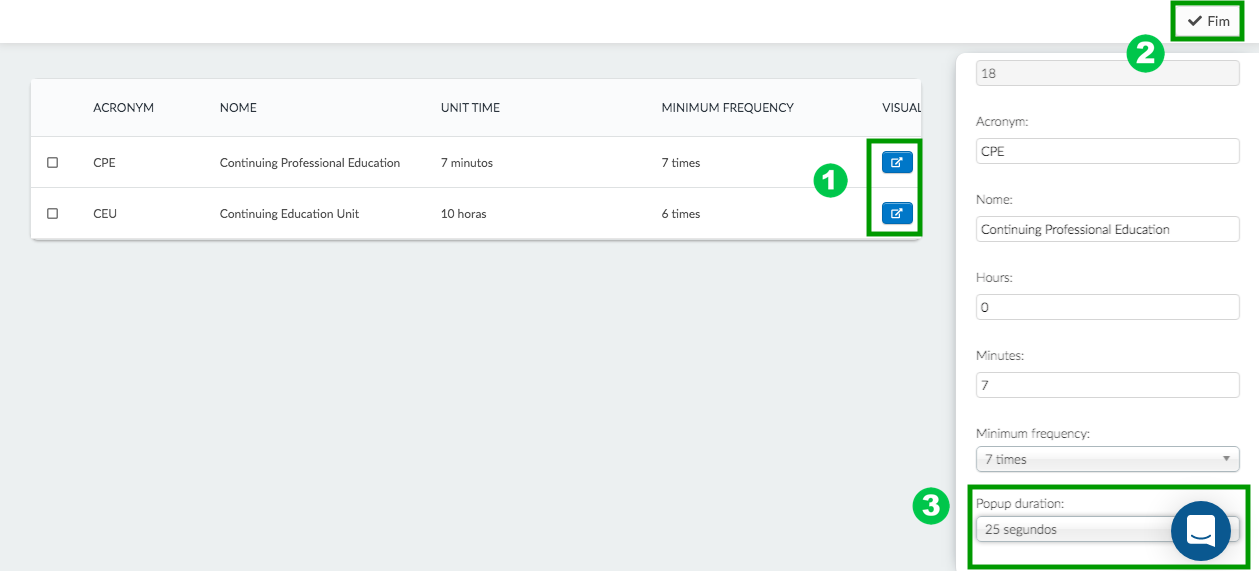Click the Nome input field
The width and height of the screenshot is (1259, 571).
1107,229
